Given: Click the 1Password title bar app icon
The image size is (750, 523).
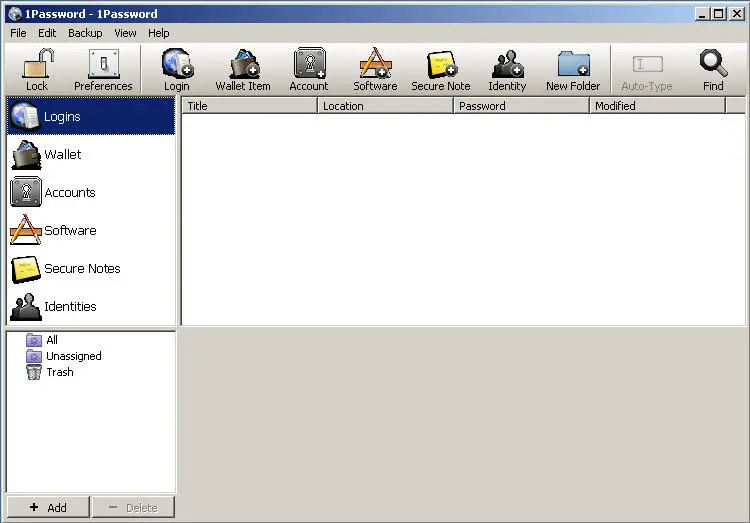Looking at the screenshot, I should coord(15,14).
